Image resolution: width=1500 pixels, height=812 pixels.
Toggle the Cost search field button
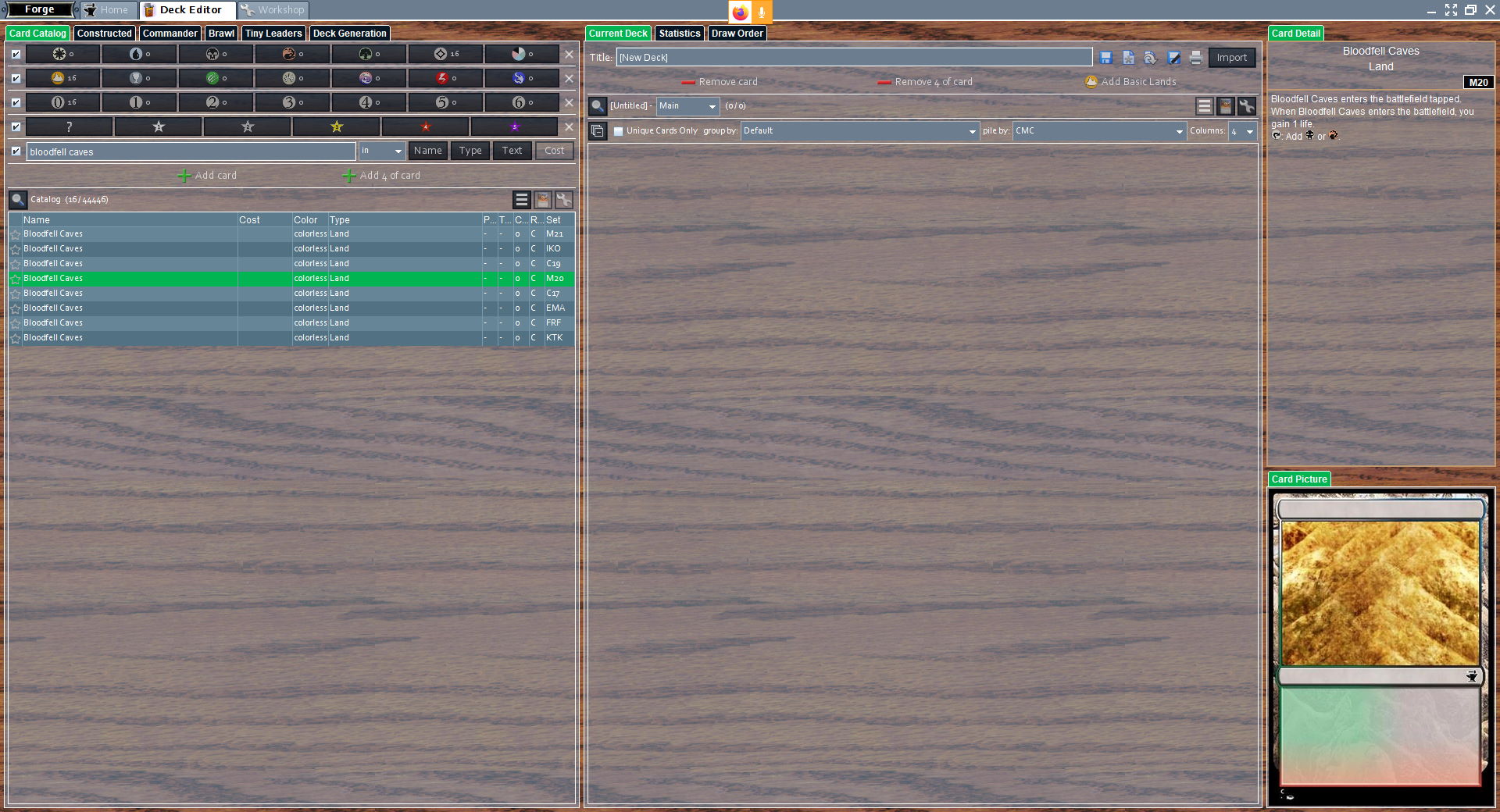555,151
